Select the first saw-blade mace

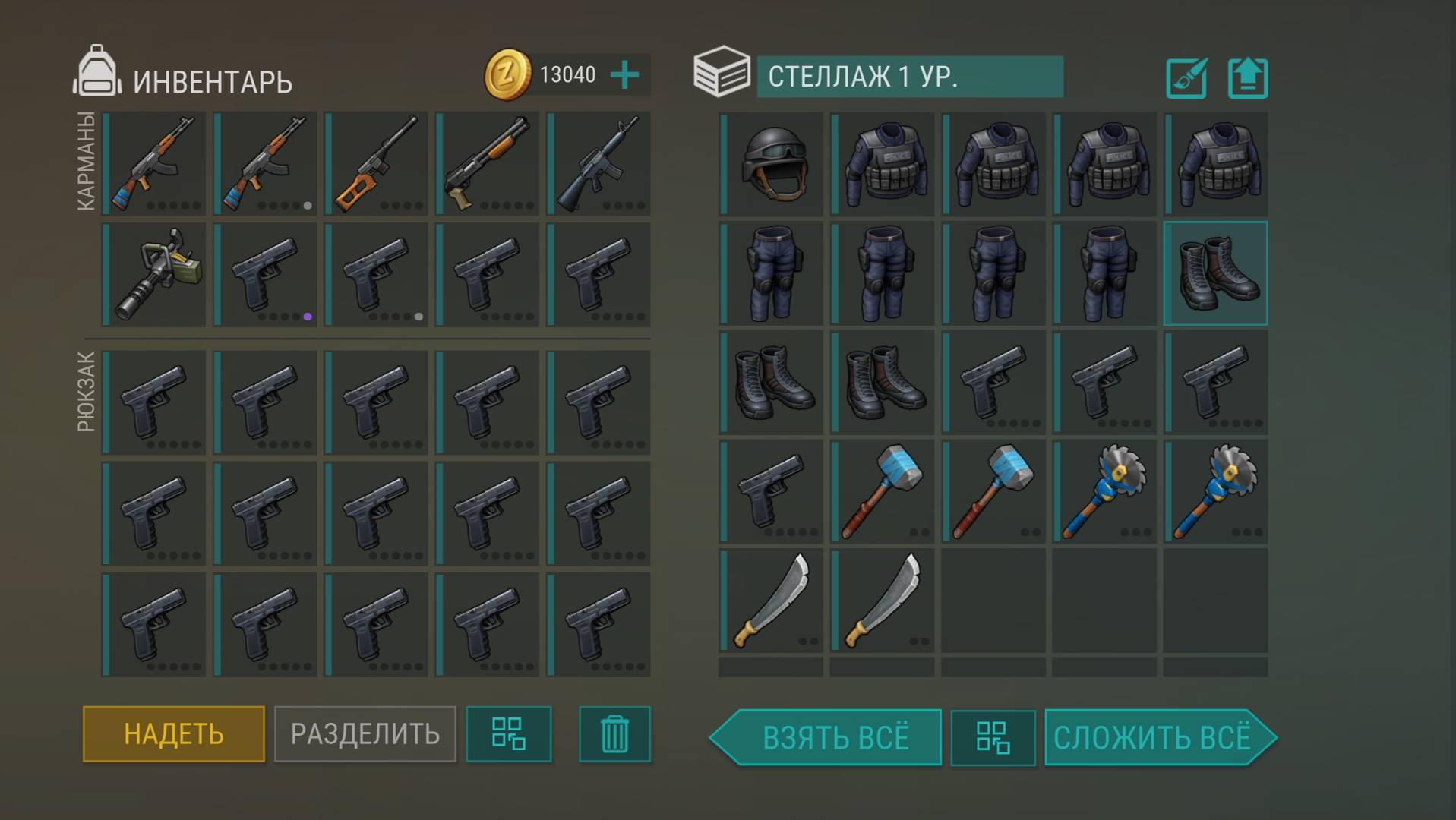1104,492
